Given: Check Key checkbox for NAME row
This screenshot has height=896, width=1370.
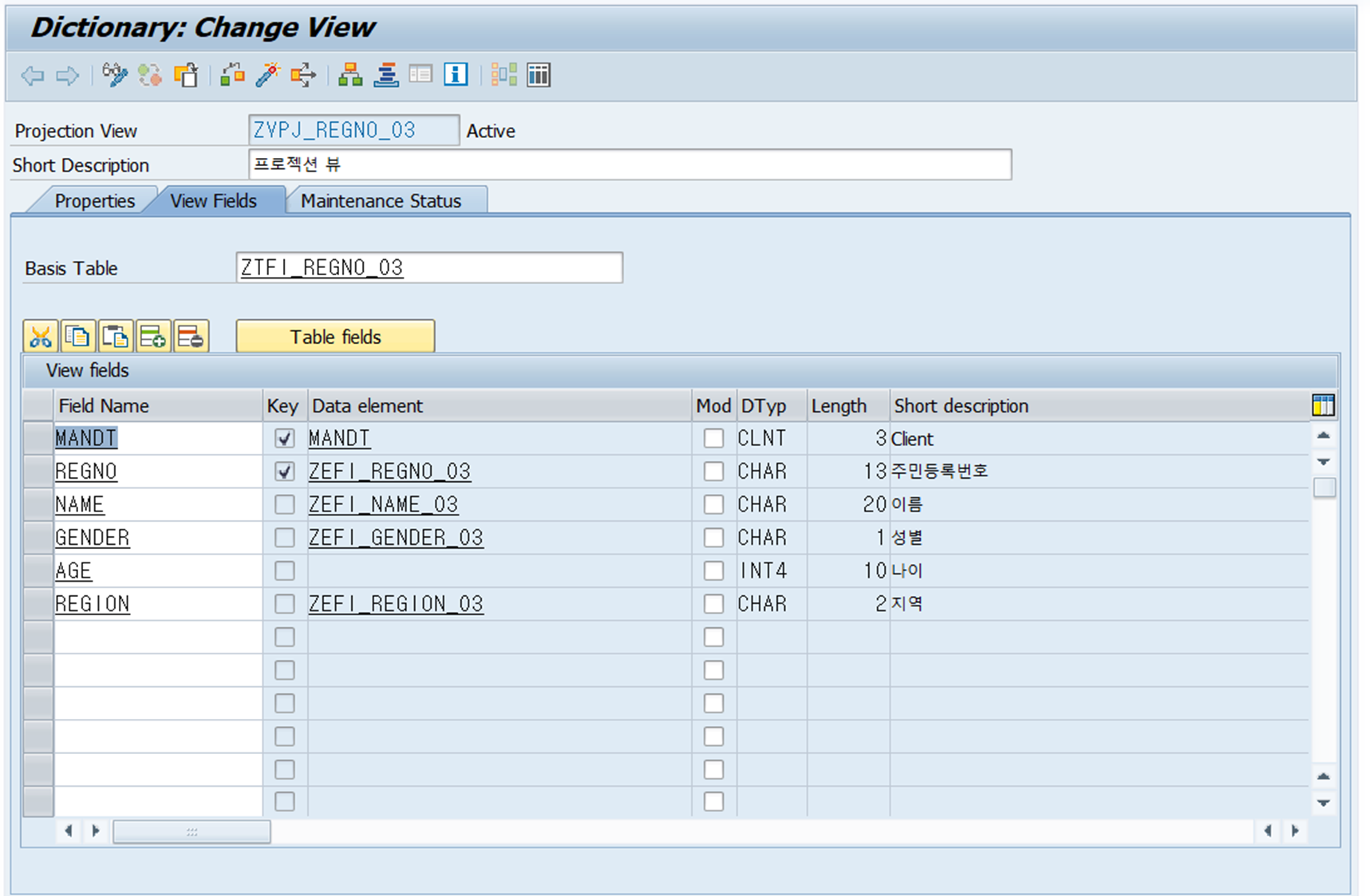Looking at the screenshot, I should (x=284, y=505).
